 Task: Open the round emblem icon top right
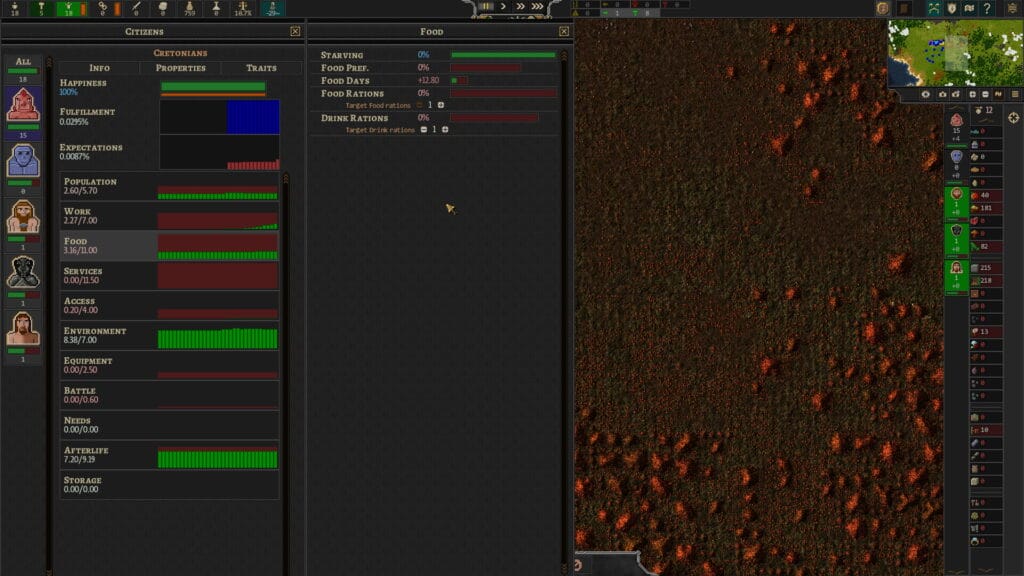pos(883,8)
